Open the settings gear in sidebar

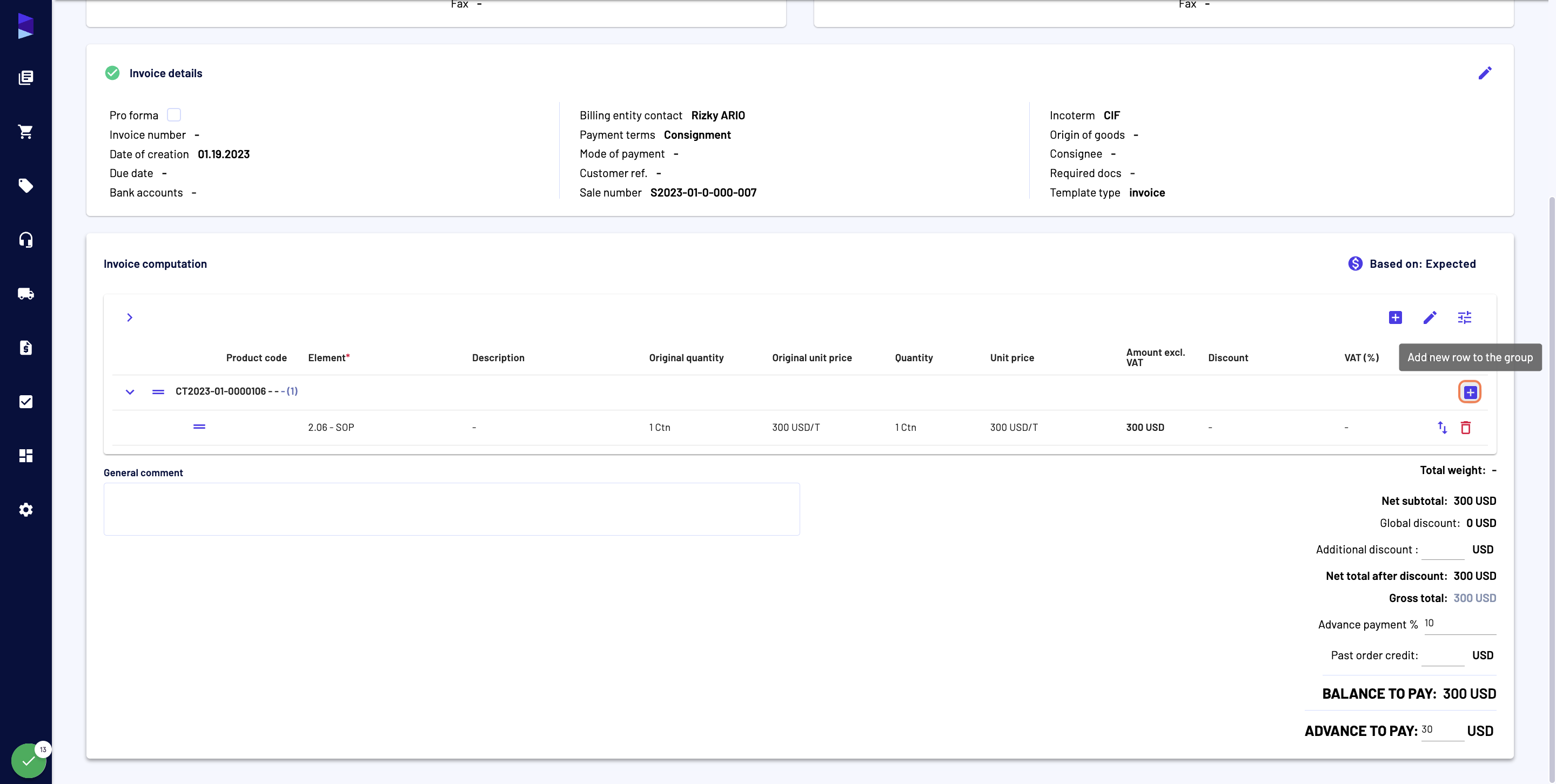25,510
